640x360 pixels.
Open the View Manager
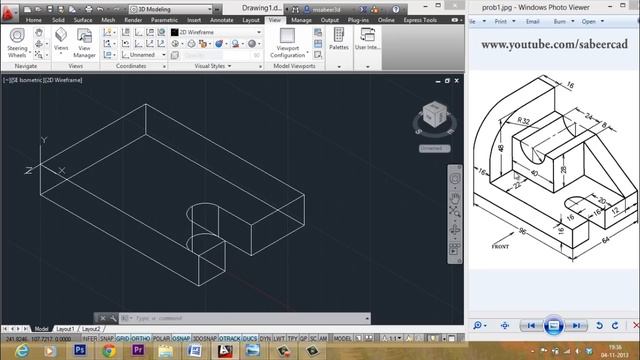[x=84, y=43]
